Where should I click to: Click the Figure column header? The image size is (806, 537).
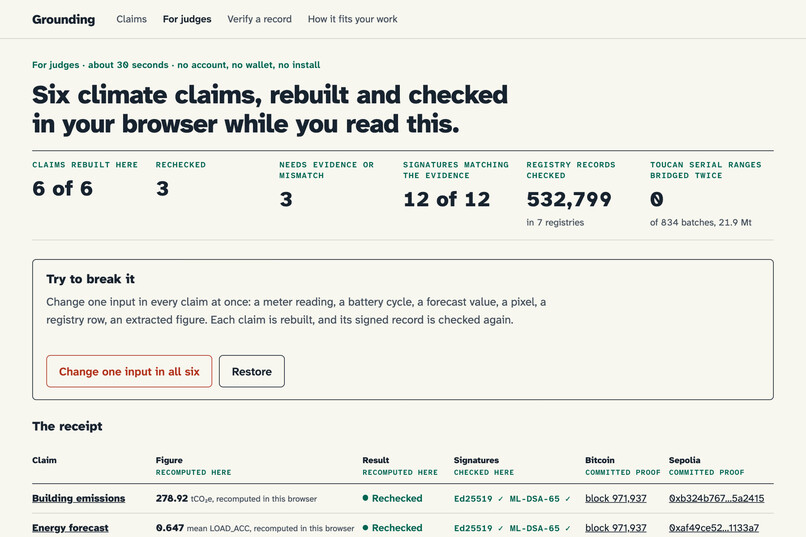point(169,460)
